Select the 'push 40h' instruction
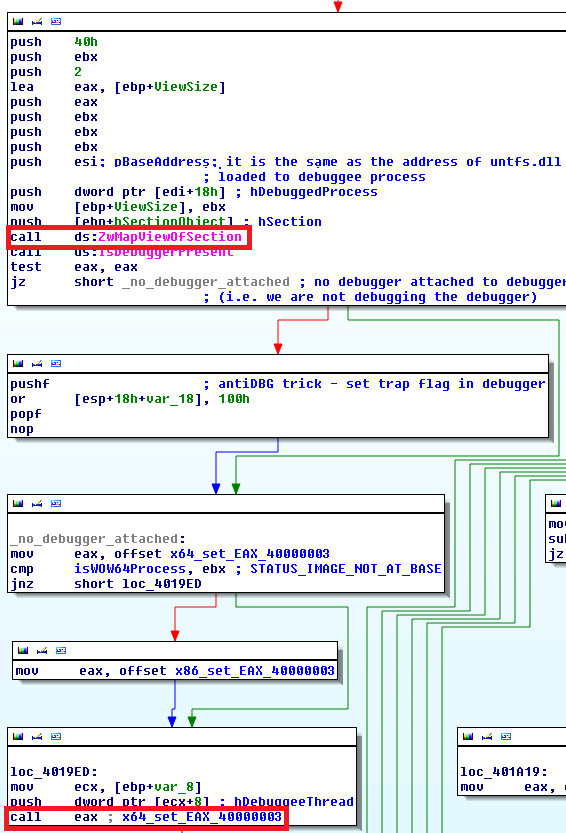The width and height of the screenshot is (566, 833). coord(54,42)
